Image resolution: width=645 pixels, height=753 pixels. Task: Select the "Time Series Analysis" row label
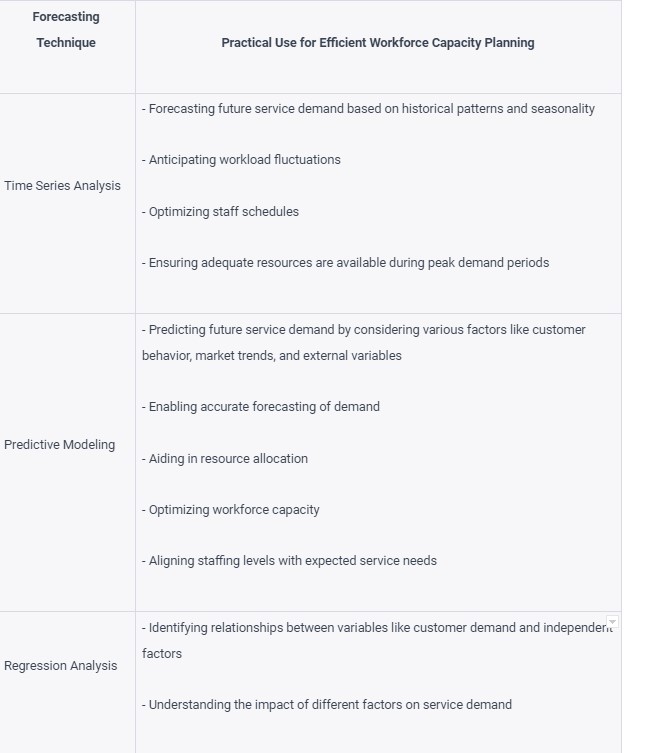[62, 186]
